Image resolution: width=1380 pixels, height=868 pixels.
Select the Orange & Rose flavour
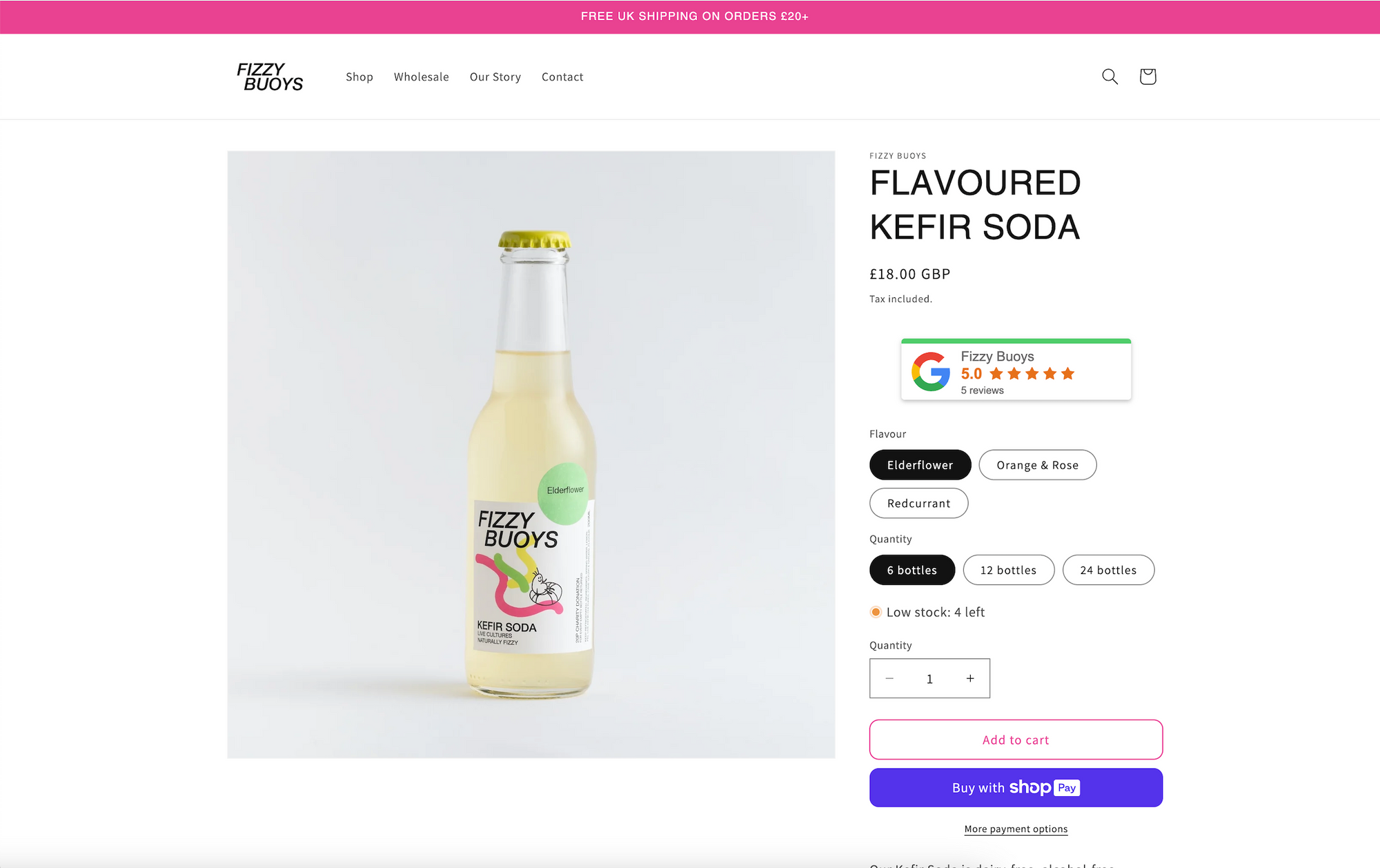point(1037,465)
